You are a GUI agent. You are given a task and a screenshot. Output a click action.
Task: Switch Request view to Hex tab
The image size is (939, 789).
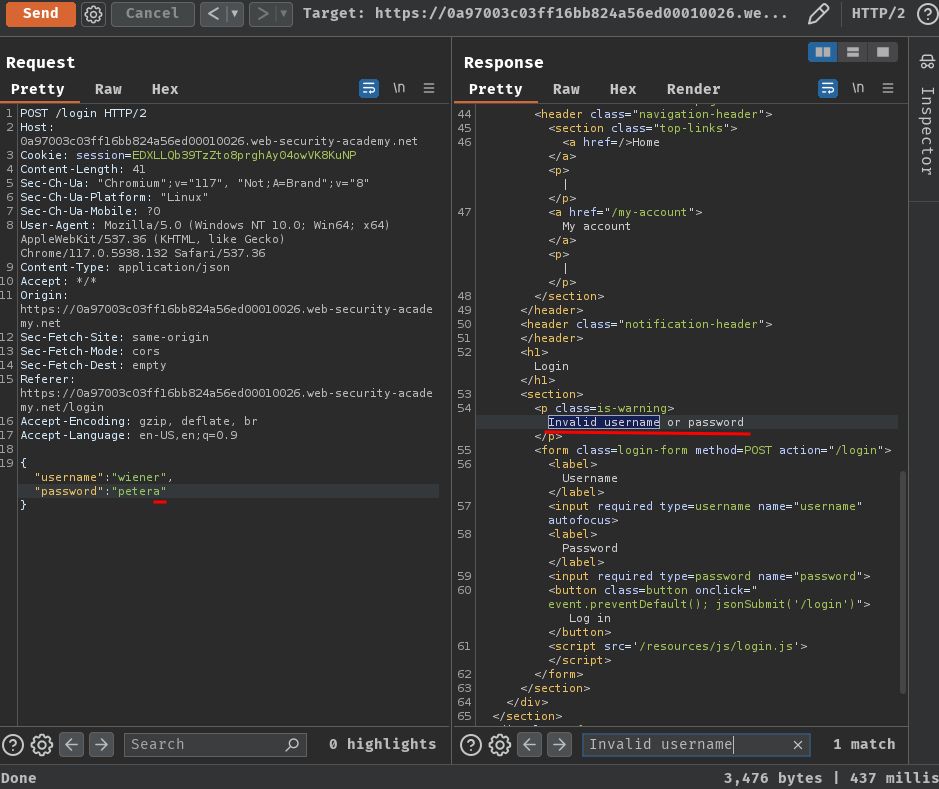pyautogui.click(x=165, y=89)
